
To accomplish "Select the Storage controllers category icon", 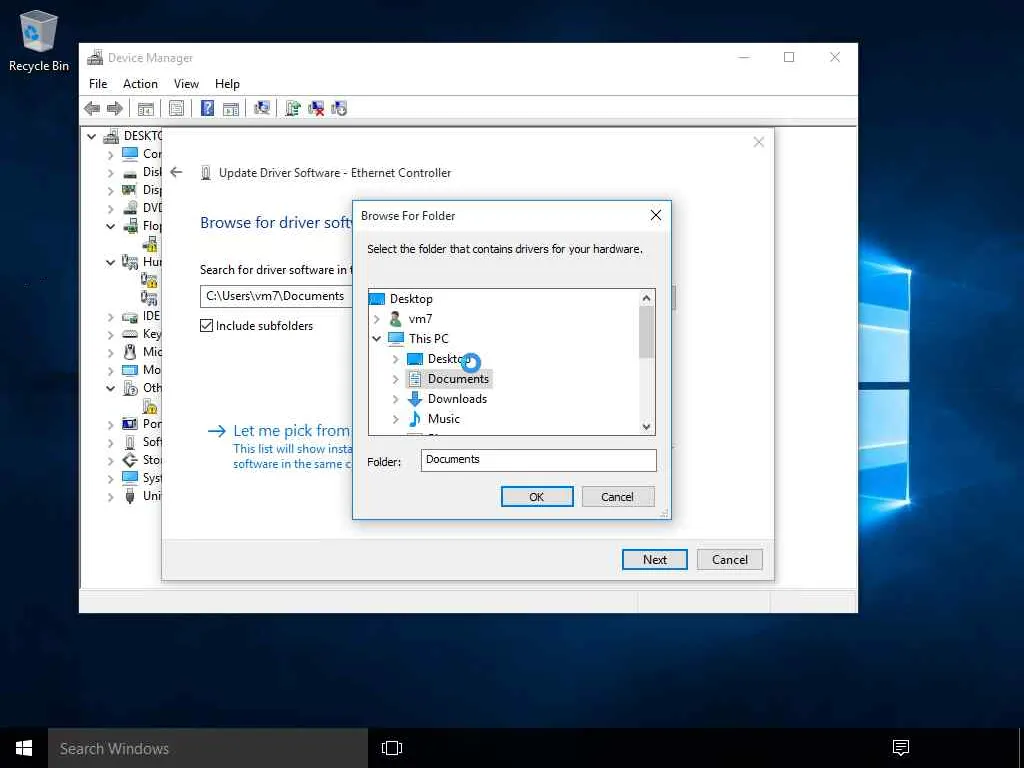I will 130,460.
